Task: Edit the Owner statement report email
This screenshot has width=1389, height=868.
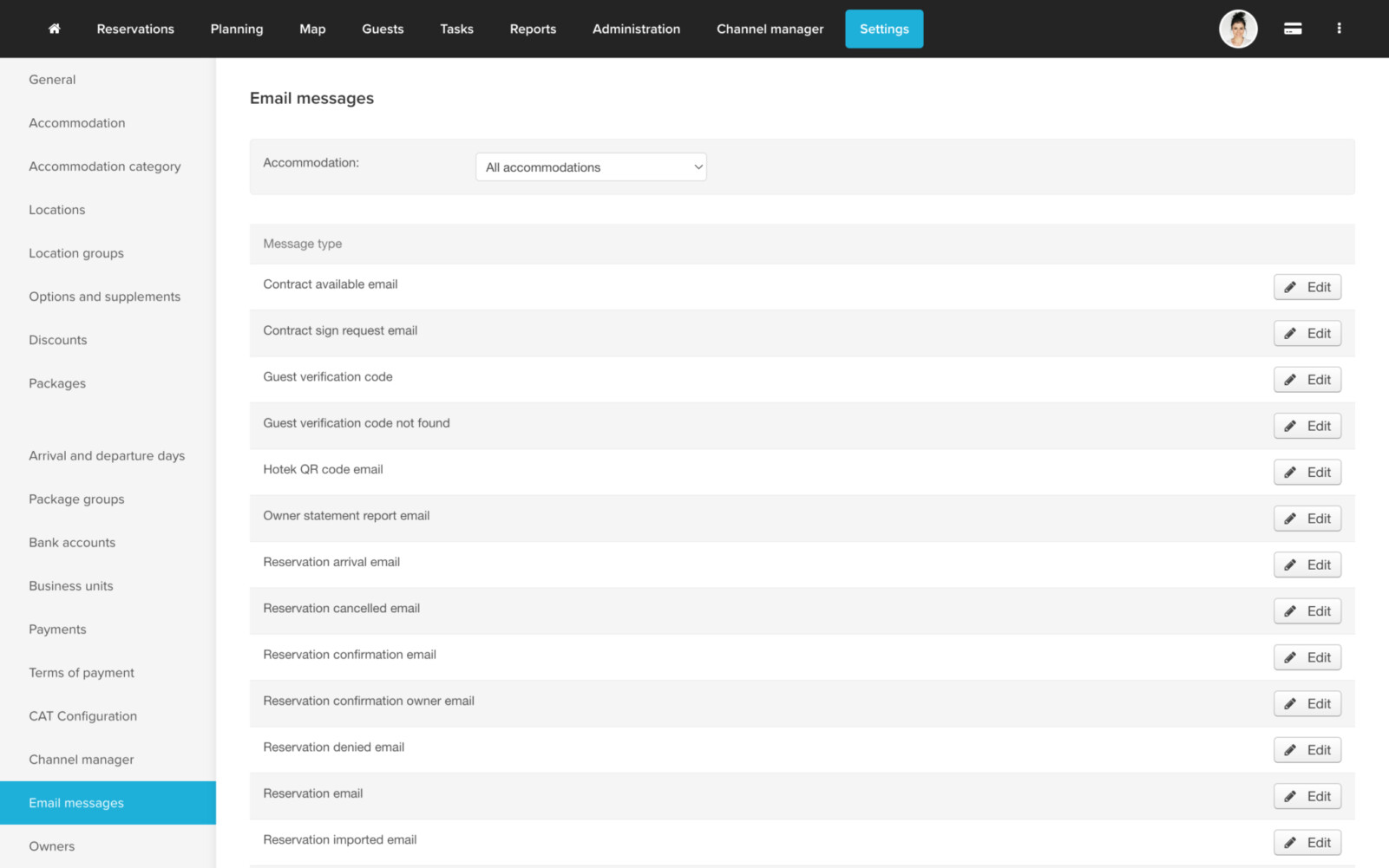Action: coord(1307,519)
